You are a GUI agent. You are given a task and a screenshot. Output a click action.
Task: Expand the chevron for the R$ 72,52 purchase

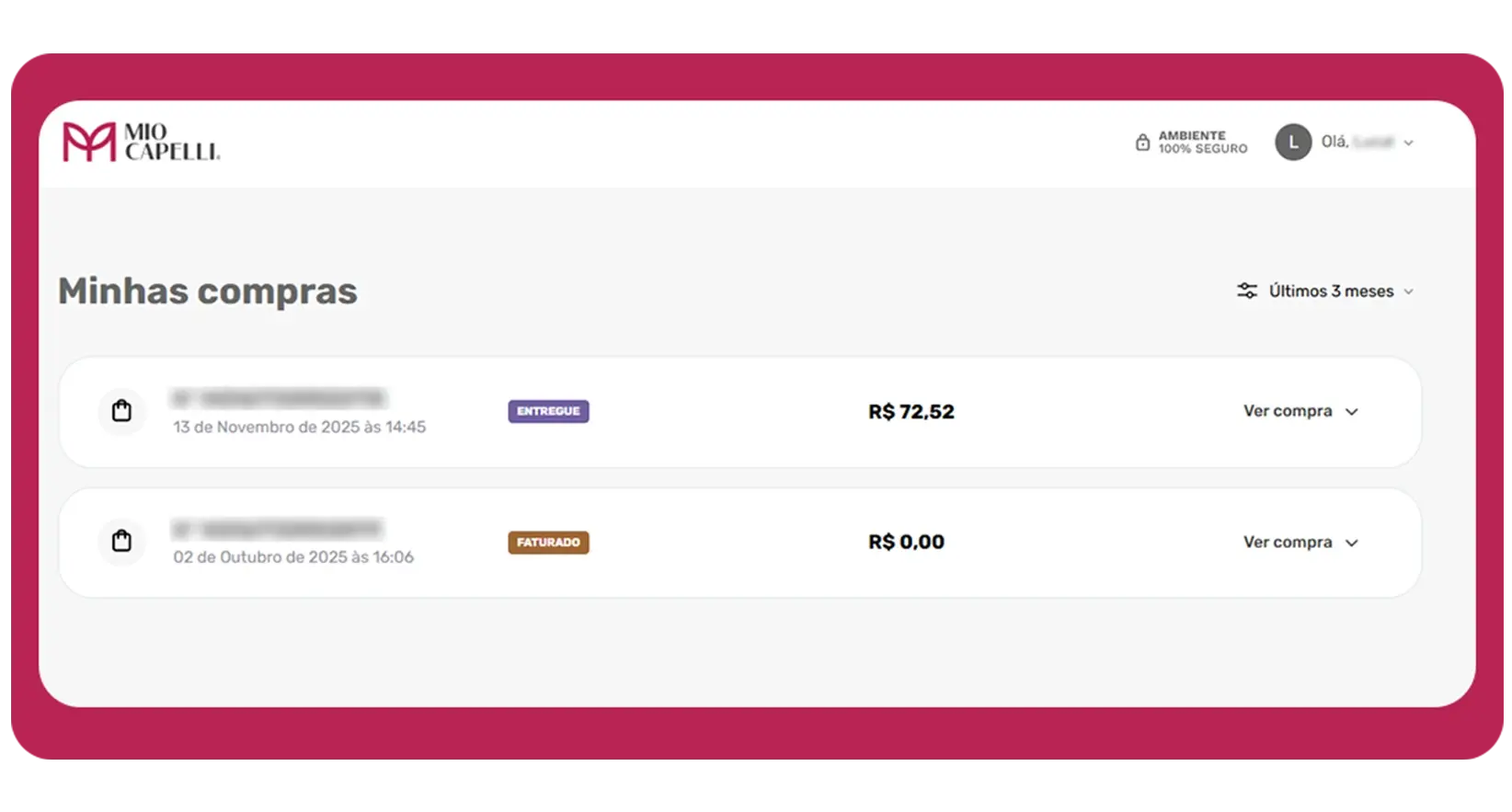[x=1352, y=412]
